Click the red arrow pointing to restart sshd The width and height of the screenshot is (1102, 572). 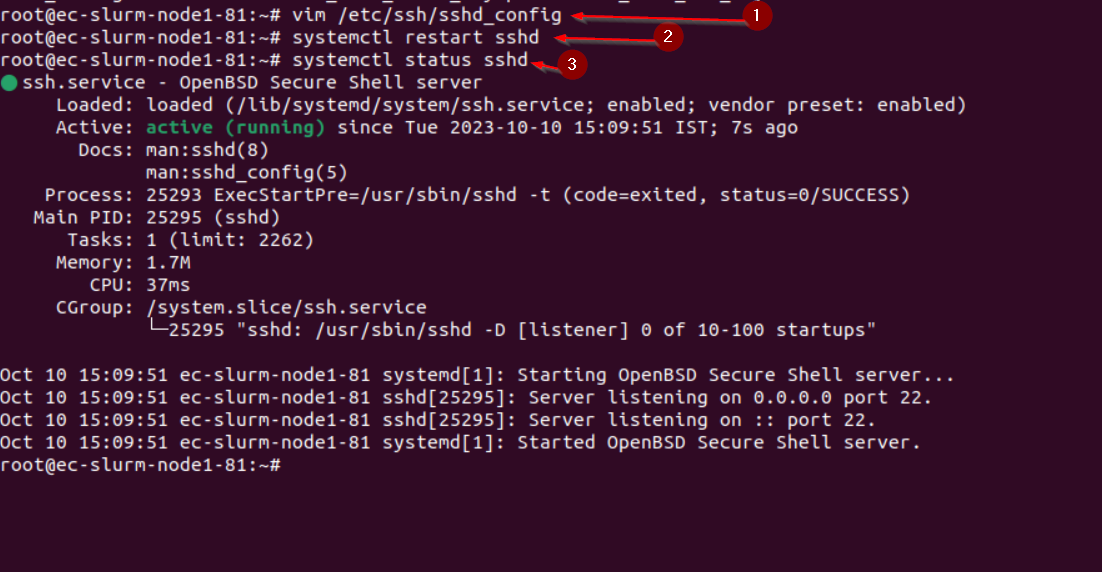click(604, 39)
